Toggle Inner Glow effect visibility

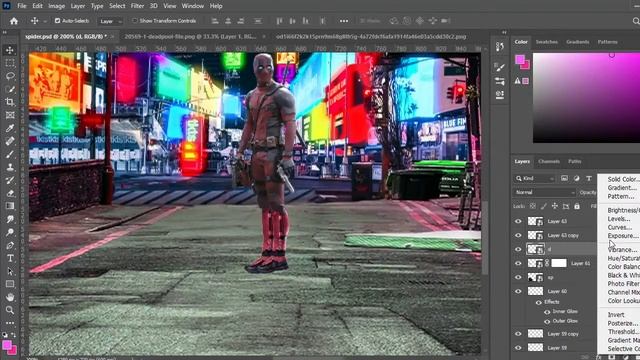pos(547,312)
